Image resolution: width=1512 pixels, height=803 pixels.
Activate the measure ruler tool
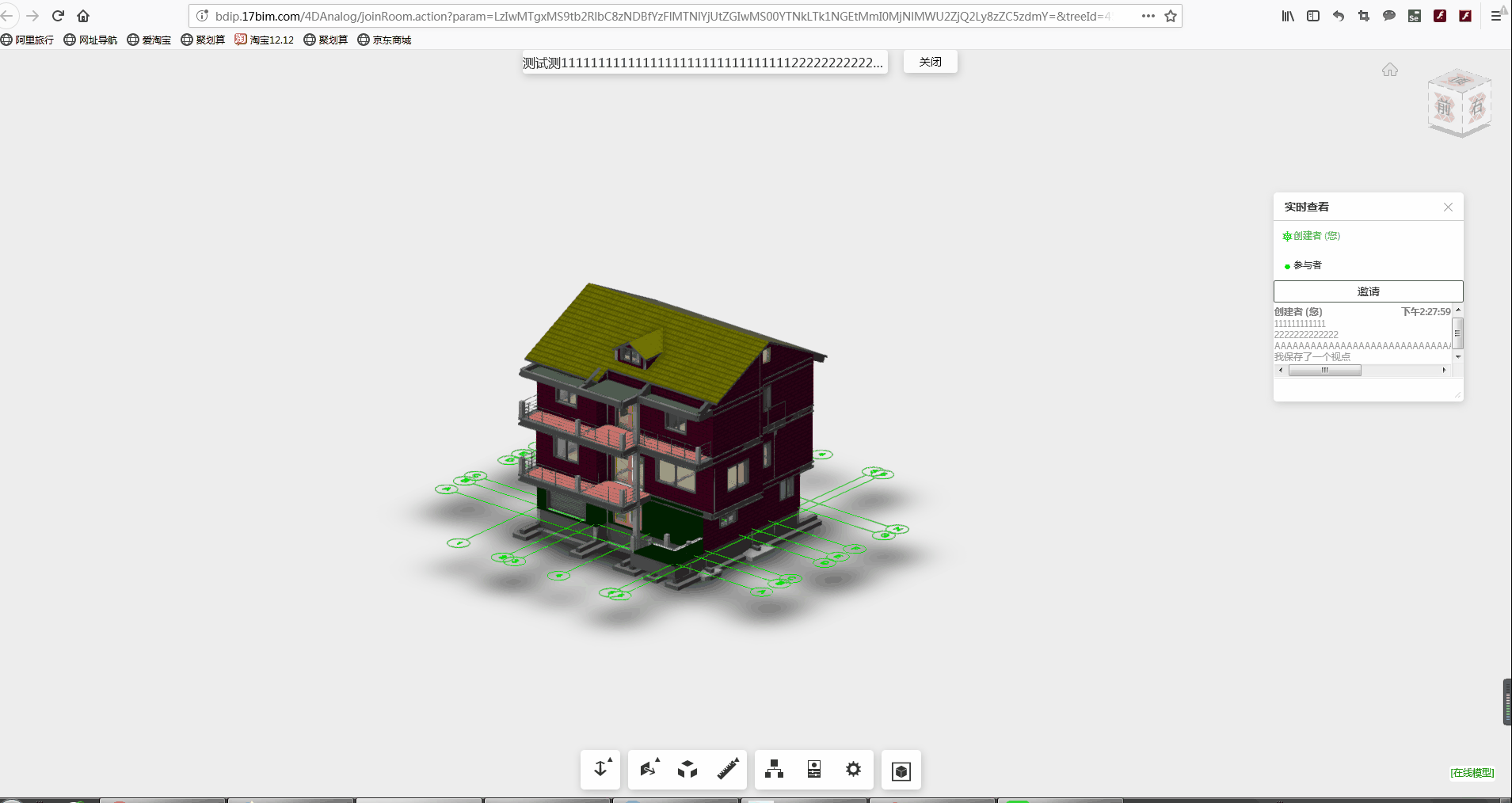coord(727,769)
